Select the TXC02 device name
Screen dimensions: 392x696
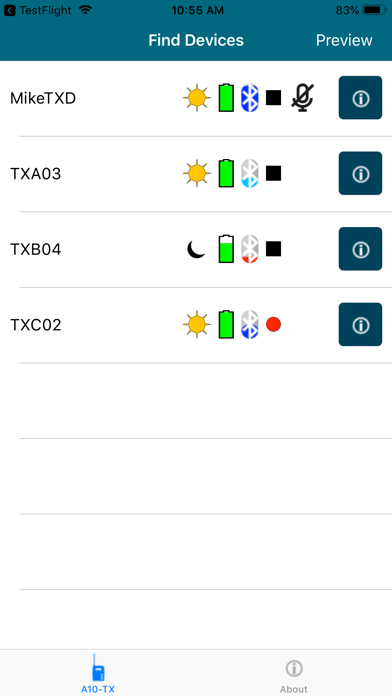click(x=36, y=325)
